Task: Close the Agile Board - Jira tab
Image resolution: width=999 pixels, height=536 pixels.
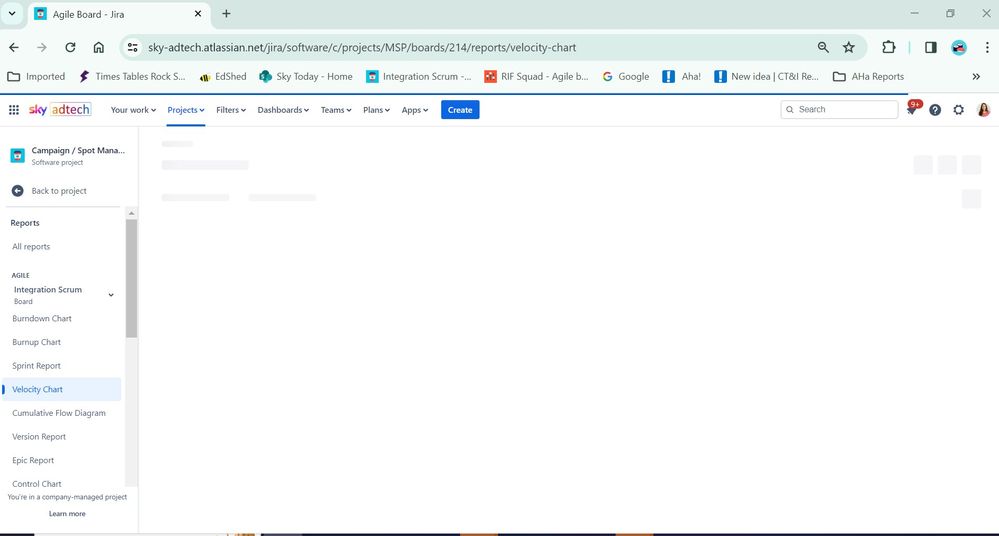Action: pos(198,13)
